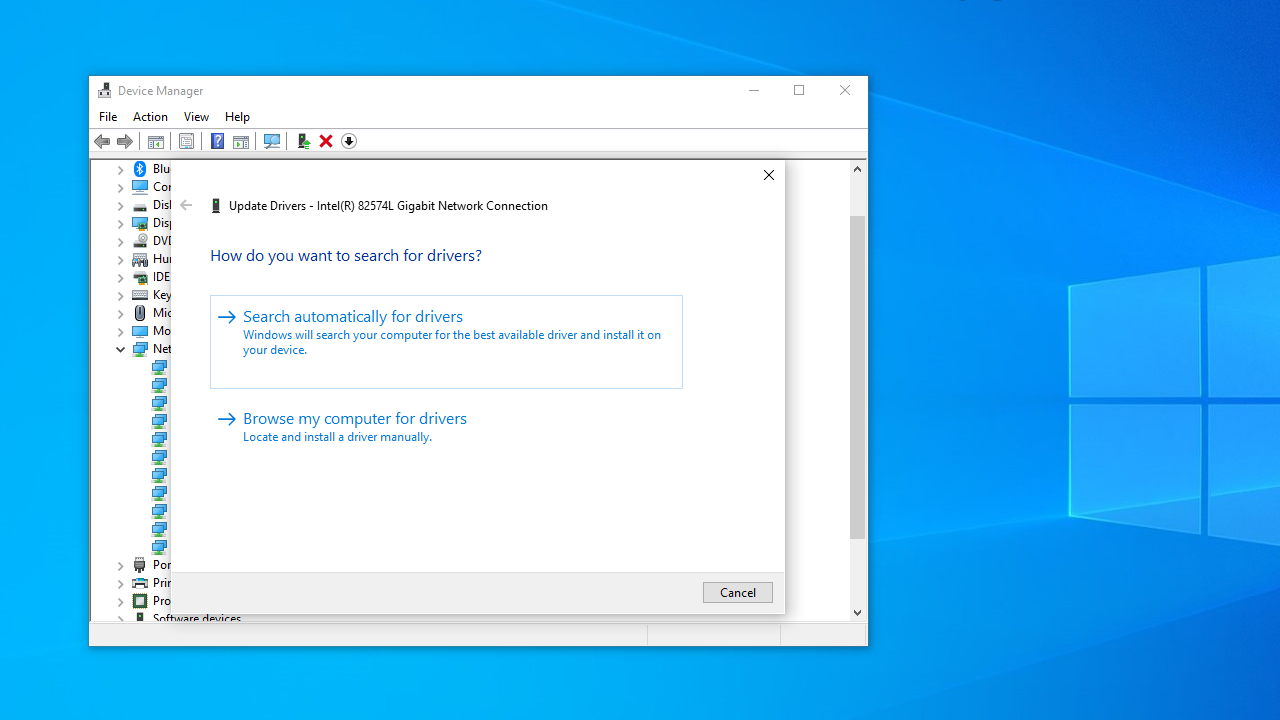Click the Disable device down-arrow icon
Viewport: 1280px width, 720px height.
(349, 141)
